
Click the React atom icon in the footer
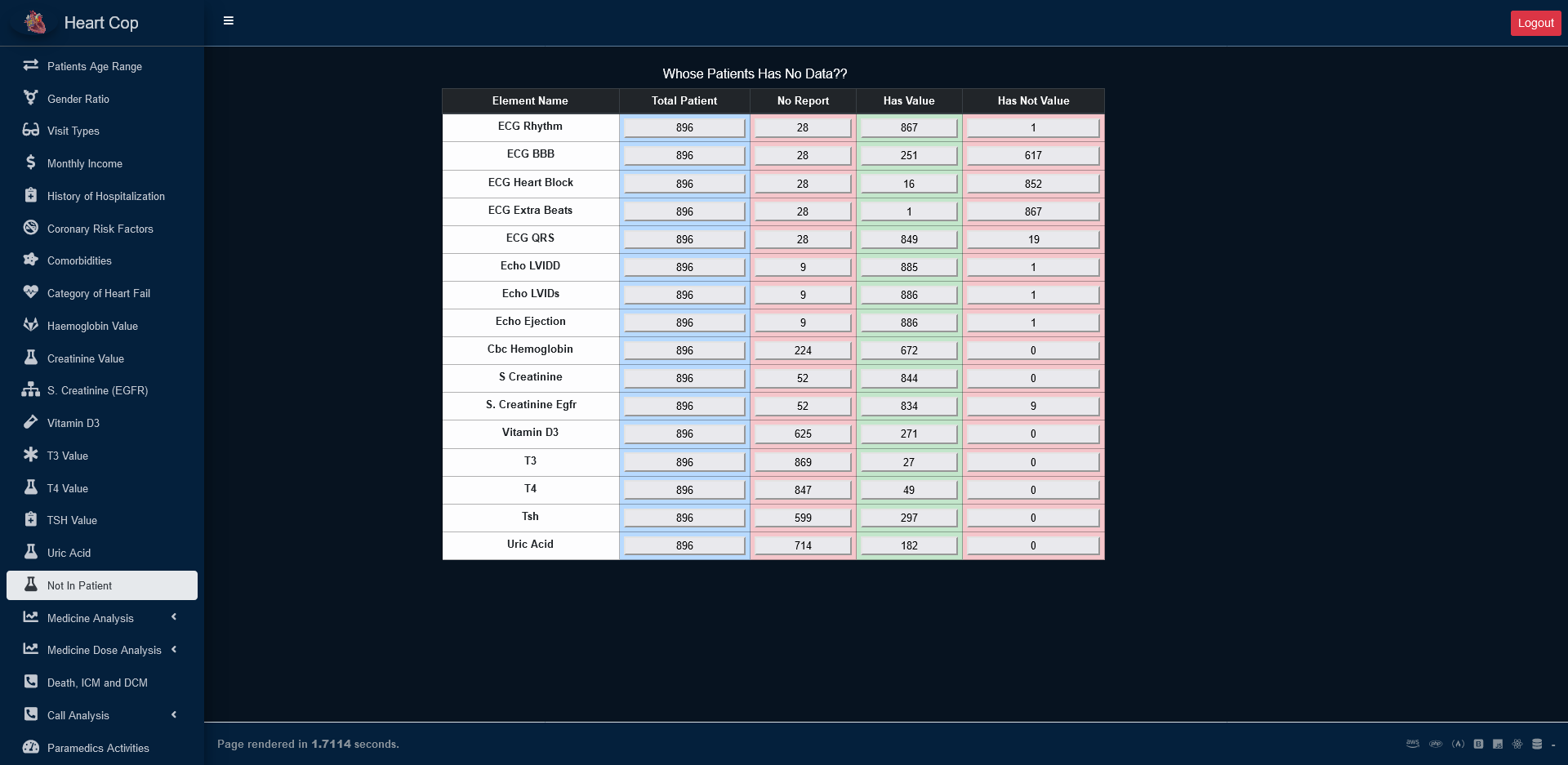(1517, 744)
